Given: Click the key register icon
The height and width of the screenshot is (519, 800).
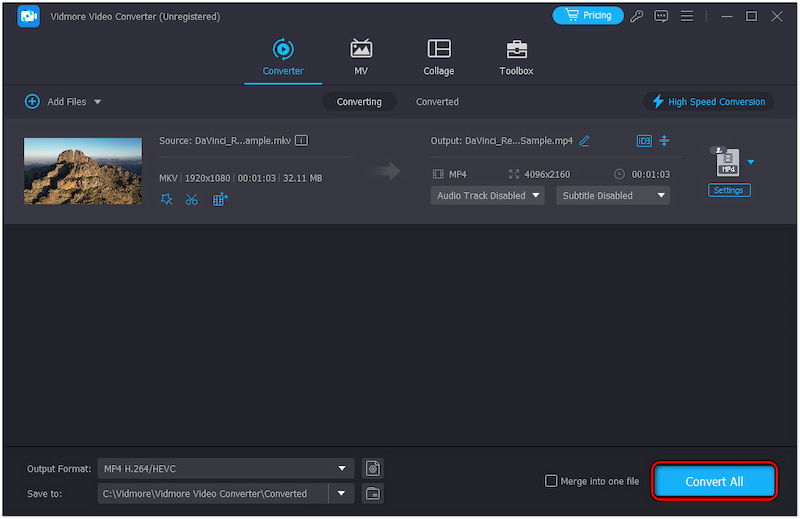Looking at the screenshot, I should coord(637,16).
